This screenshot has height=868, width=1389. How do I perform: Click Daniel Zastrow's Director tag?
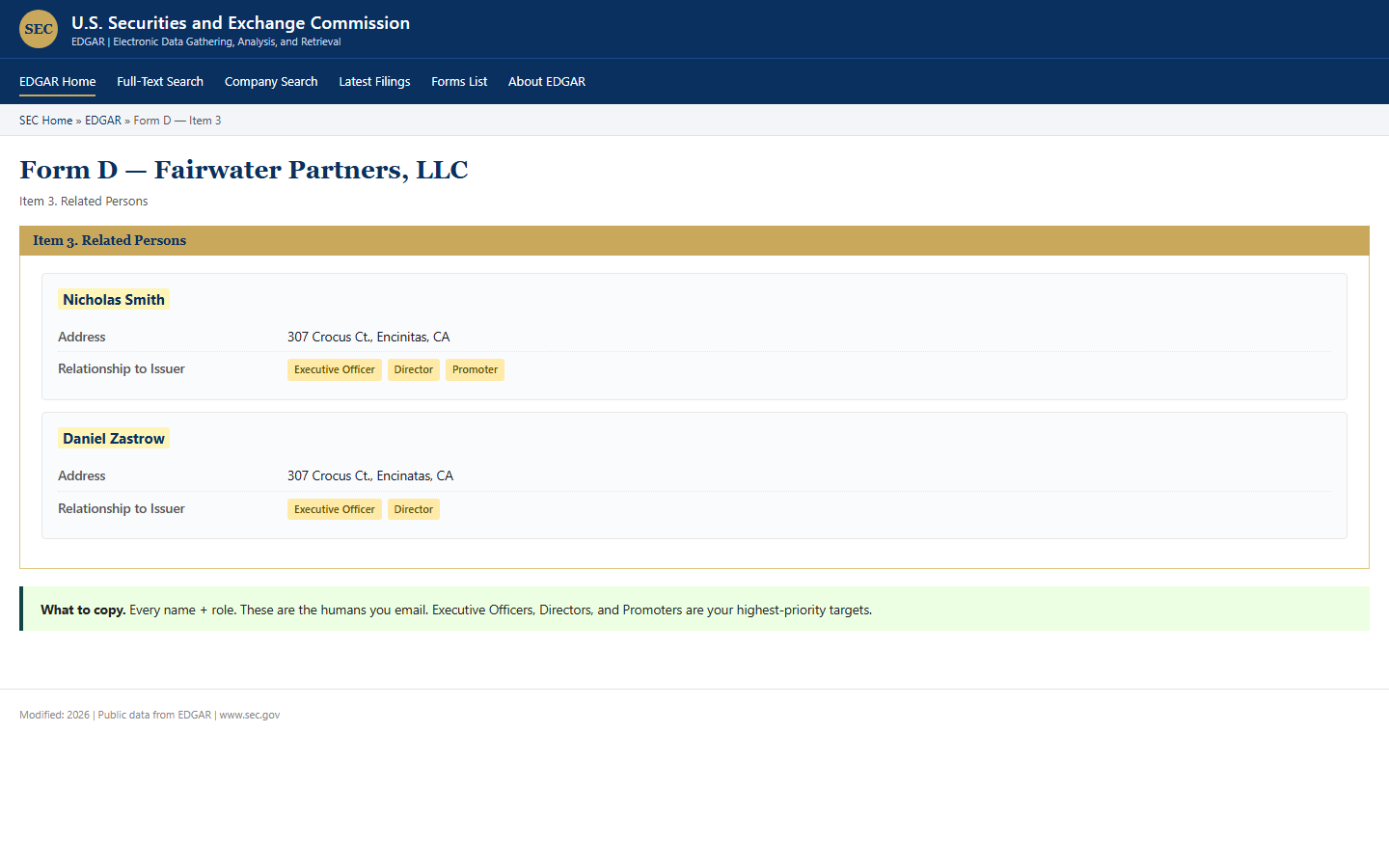[414, 509]
